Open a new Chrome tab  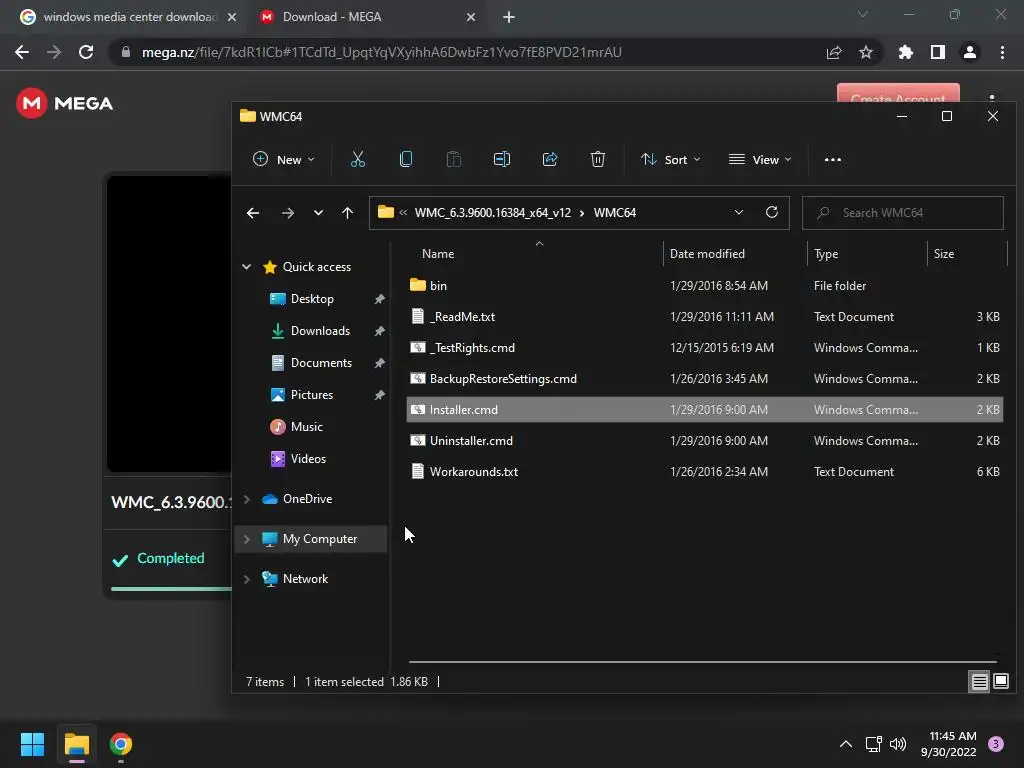tap(509, 17)
